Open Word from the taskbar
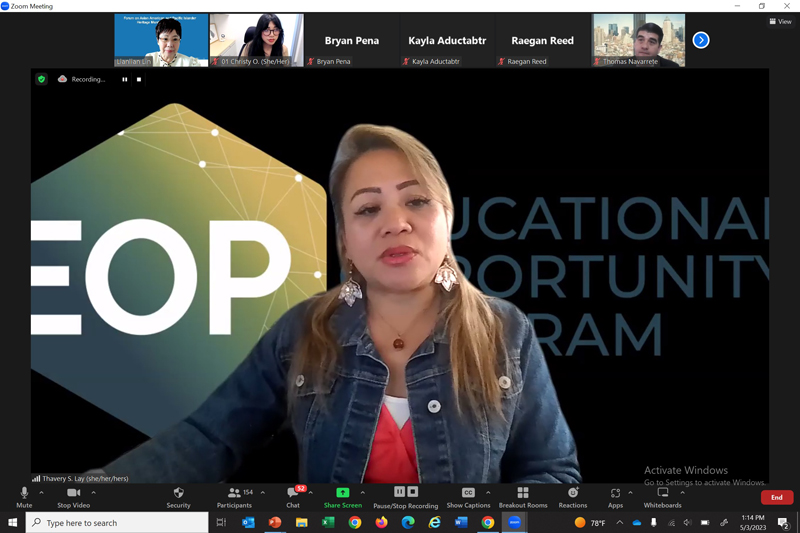This screenshot has height=533, width=800. click(461, 522)
